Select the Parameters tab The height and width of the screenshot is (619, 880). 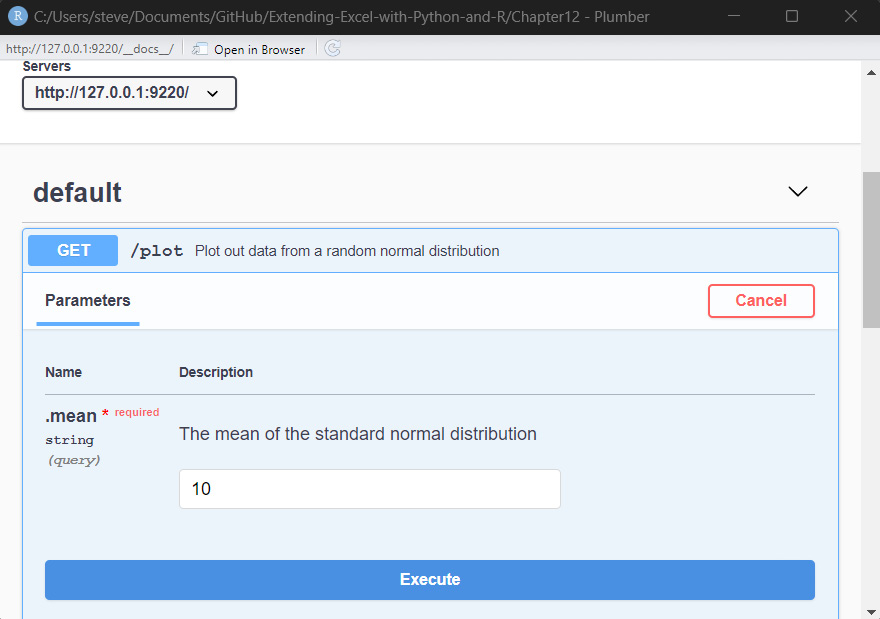click(88, 301)
